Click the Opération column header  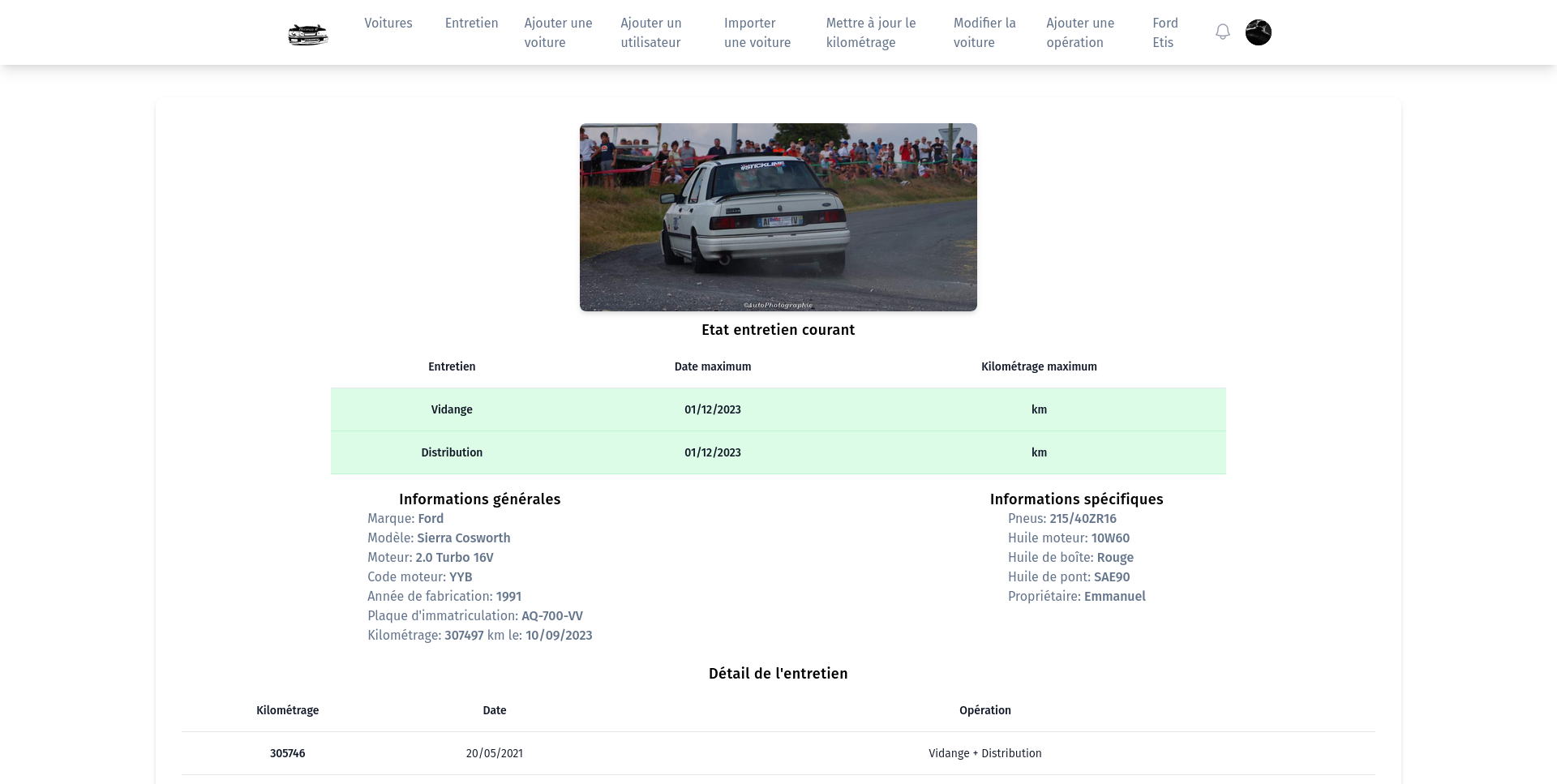(x=985, y=710)
